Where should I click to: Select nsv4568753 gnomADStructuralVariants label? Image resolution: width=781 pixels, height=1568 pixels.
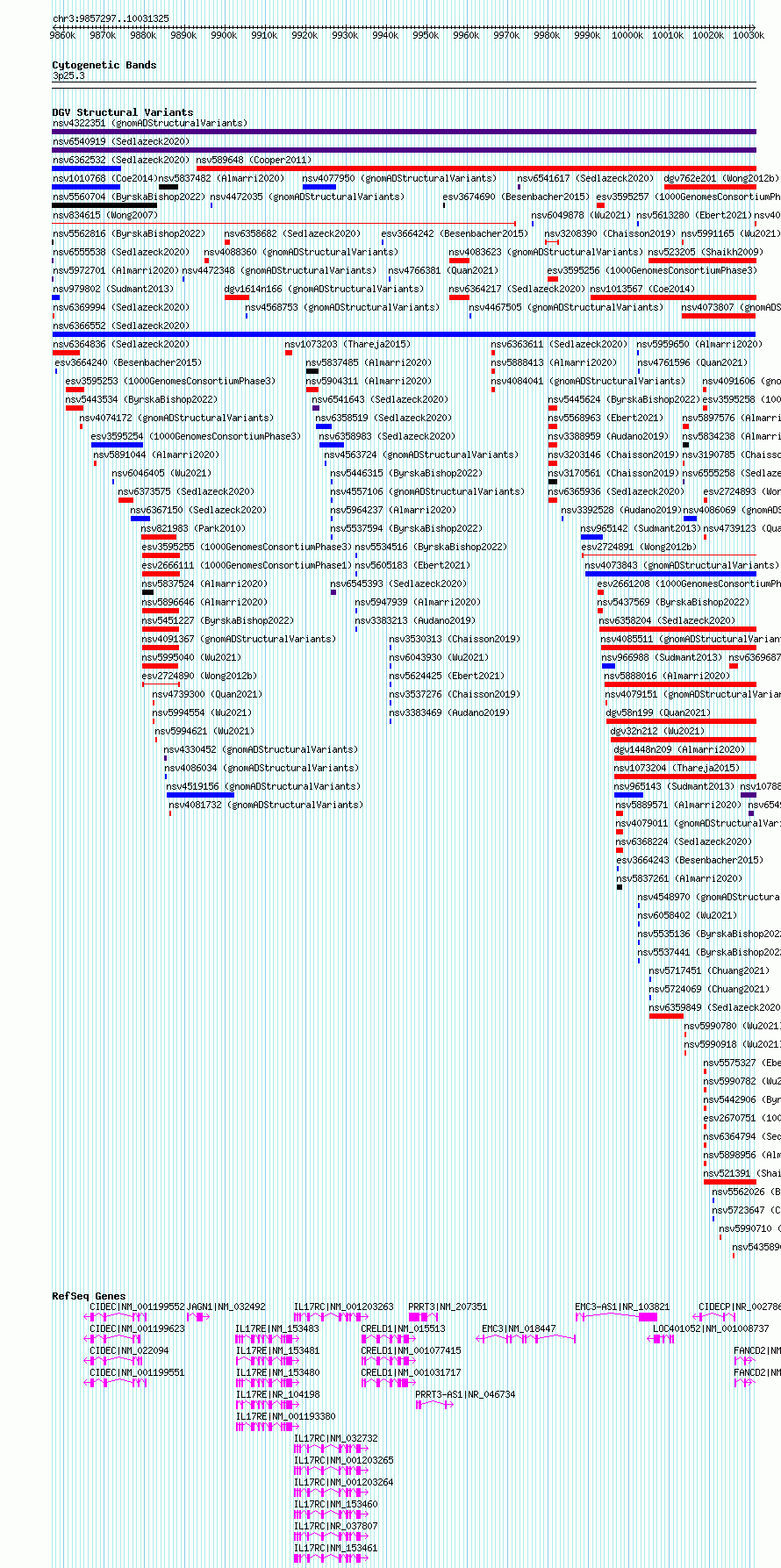[x=342, y=307]
